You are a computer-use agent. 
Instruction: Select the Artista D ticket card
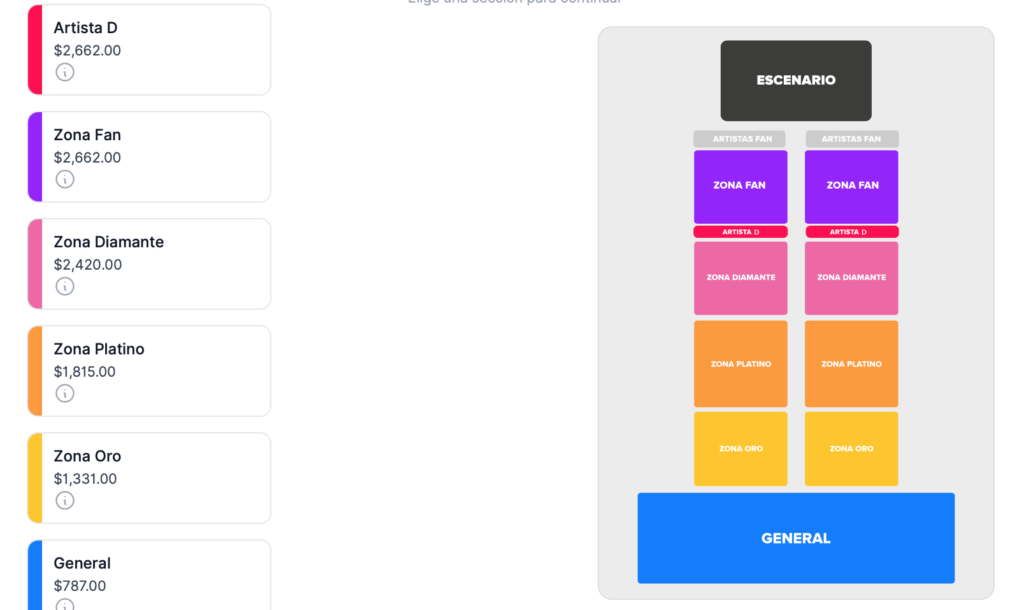pyautogui.click(x=150, y=50)
